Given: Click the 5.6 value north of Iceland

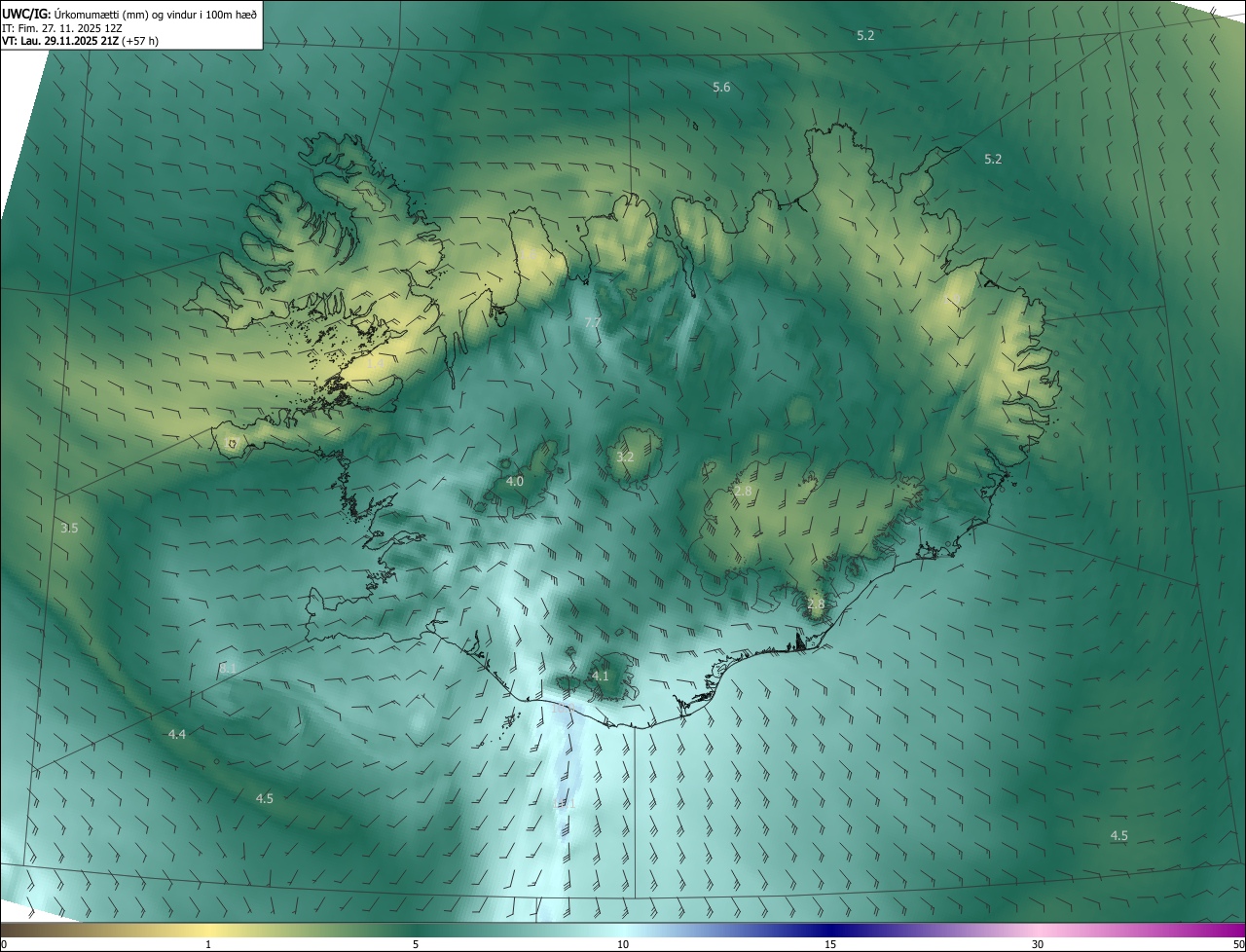Looking at the screenshot, I should pos(721,88).
